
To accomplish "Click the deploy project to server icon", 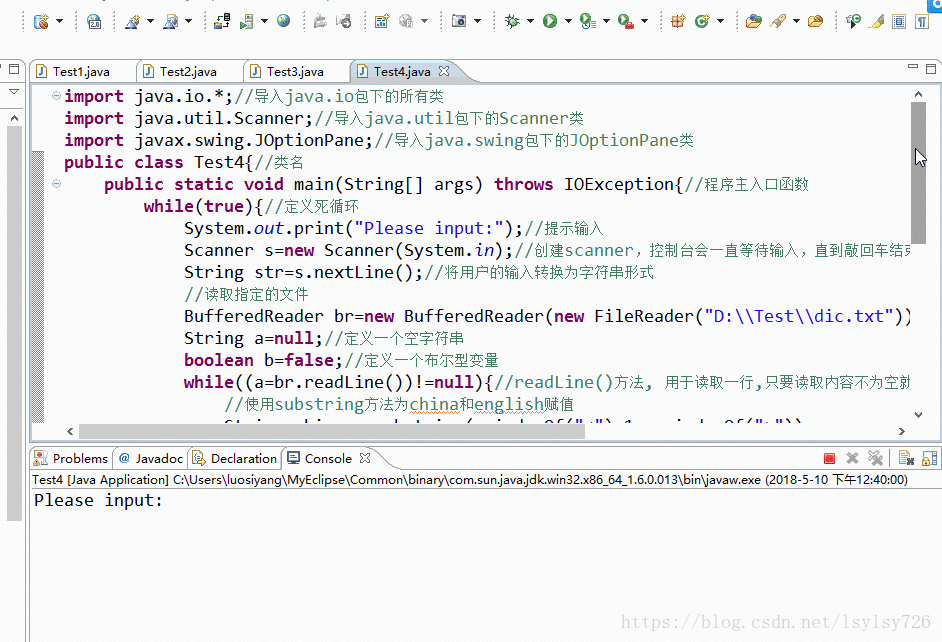I will click(222, 22).
